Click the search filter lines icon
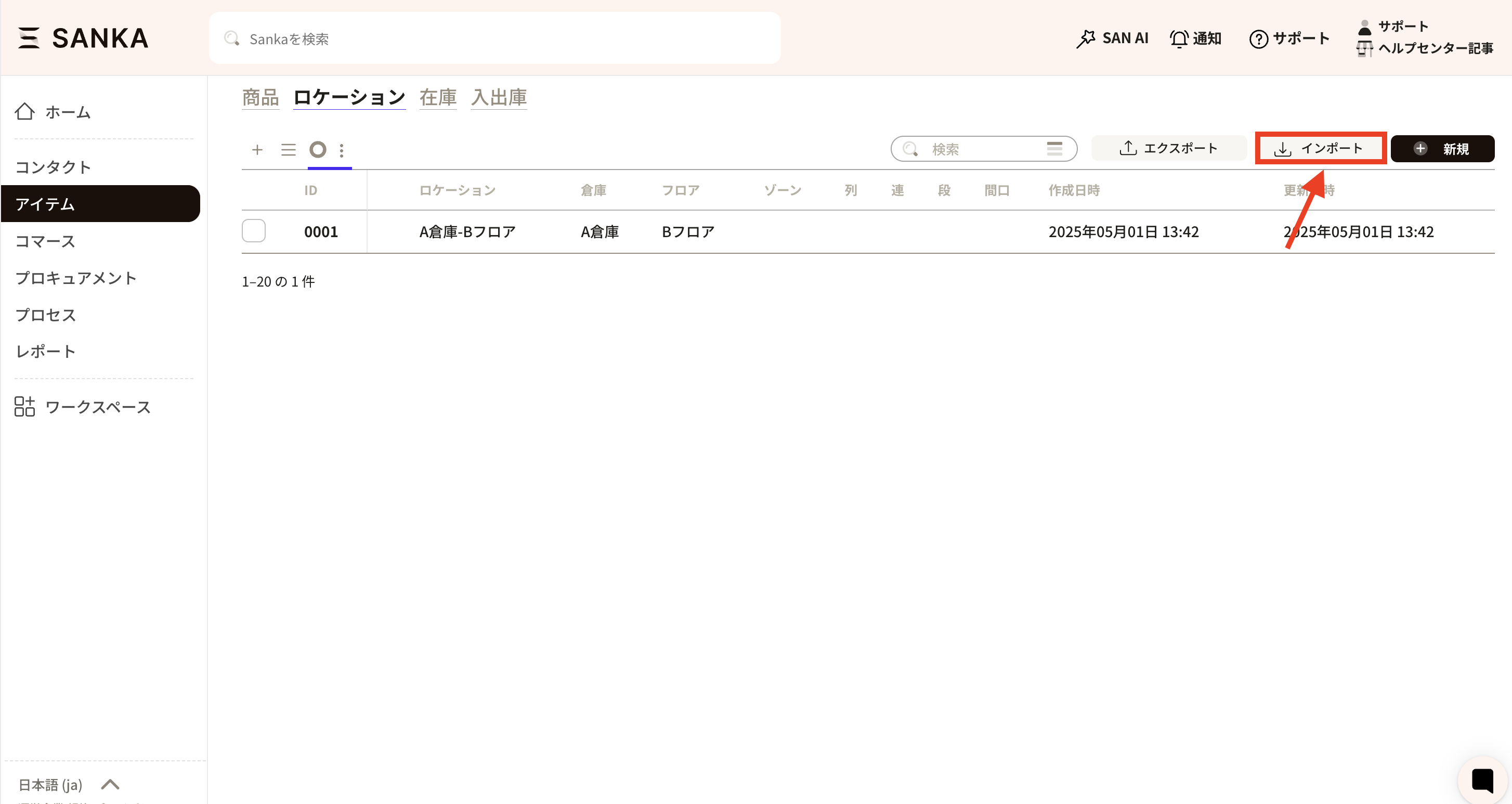This screenshot has height=804, width=1512. [1054, 149]
